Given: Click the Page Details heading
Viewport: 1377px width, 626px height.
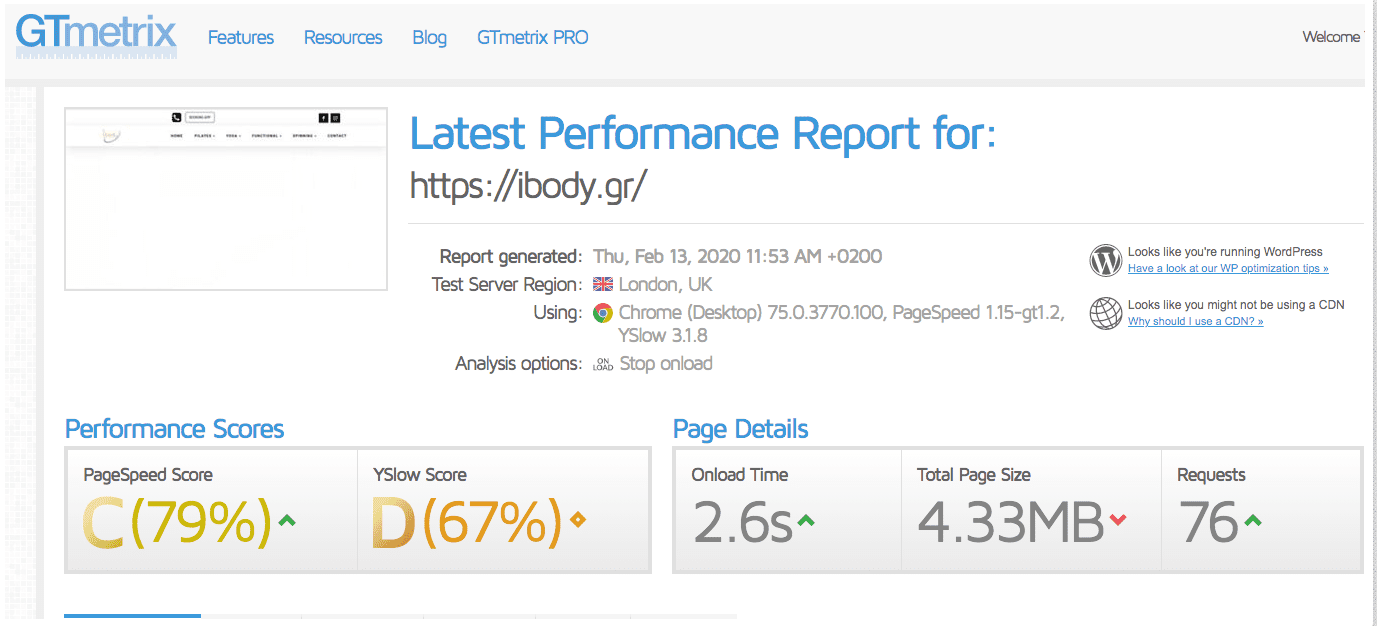Looking at the screenshot, I should pos(741,429).
